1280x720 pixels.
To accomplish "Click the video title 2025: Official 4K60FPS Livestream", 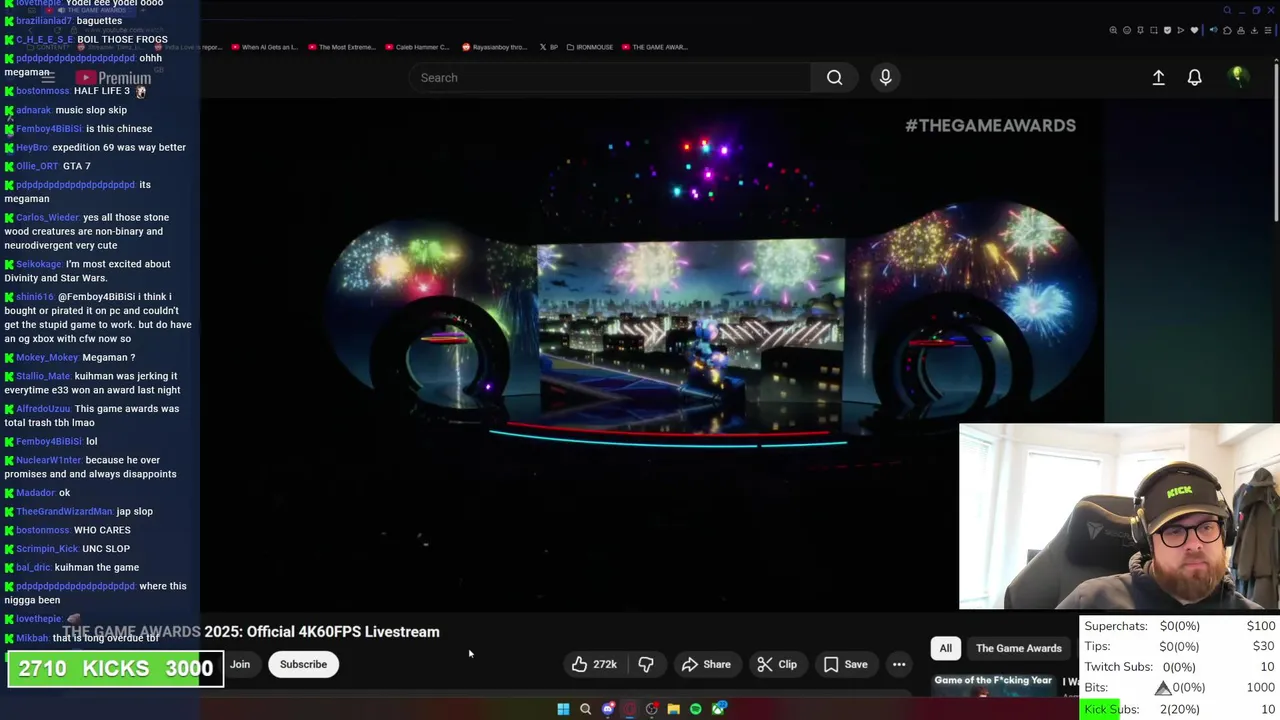I will (322, 632).
